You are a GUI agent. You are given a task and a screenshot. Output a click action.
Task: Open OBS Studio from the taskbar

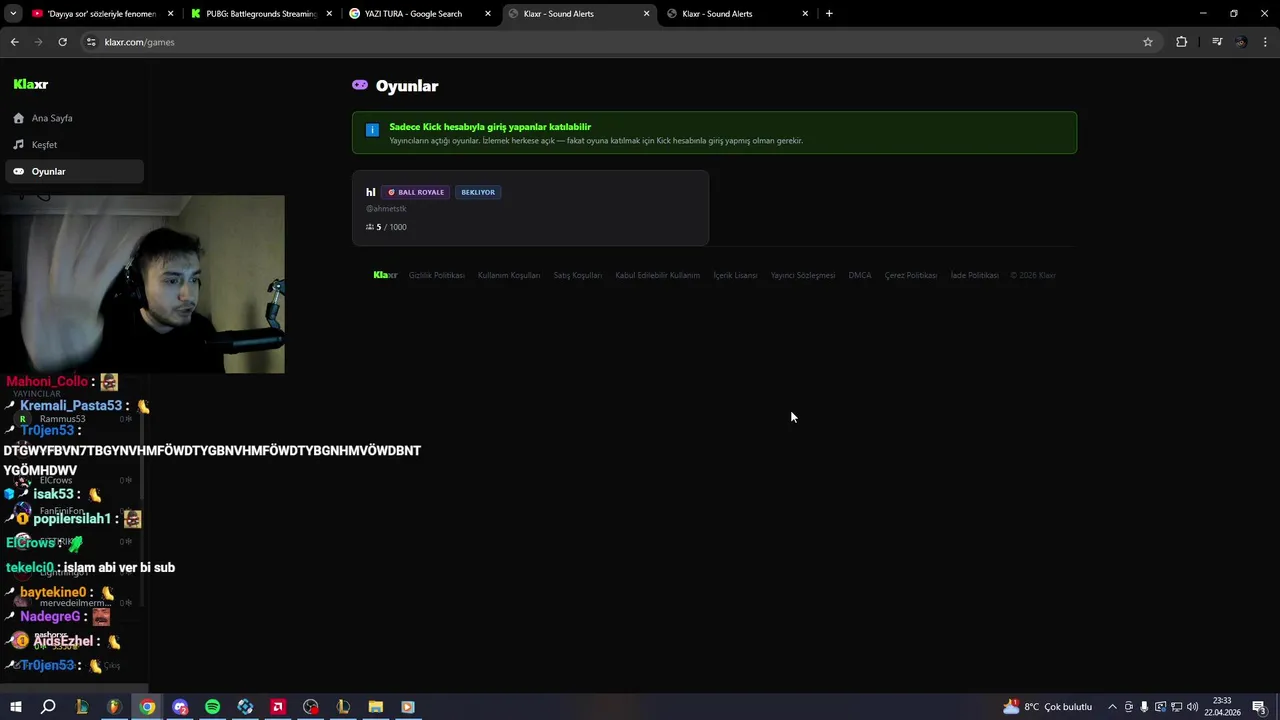(x=311, y=707)
